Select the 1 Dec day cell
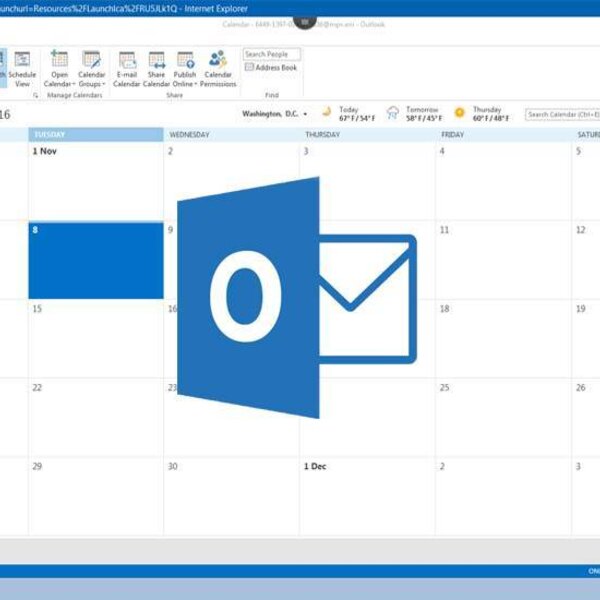The width and height of the screenshot is (600, 600). 367,497
